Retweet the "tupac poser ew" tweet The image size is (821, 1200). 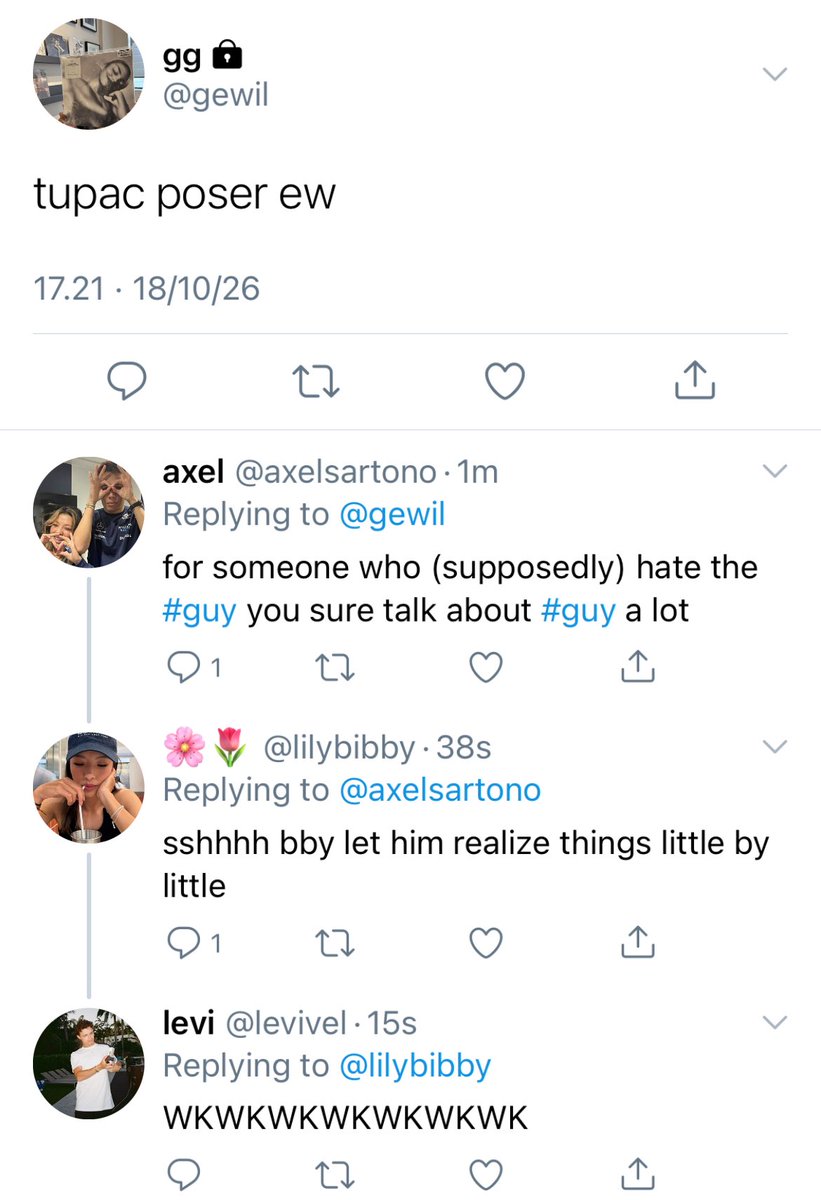tap(314, 380)
